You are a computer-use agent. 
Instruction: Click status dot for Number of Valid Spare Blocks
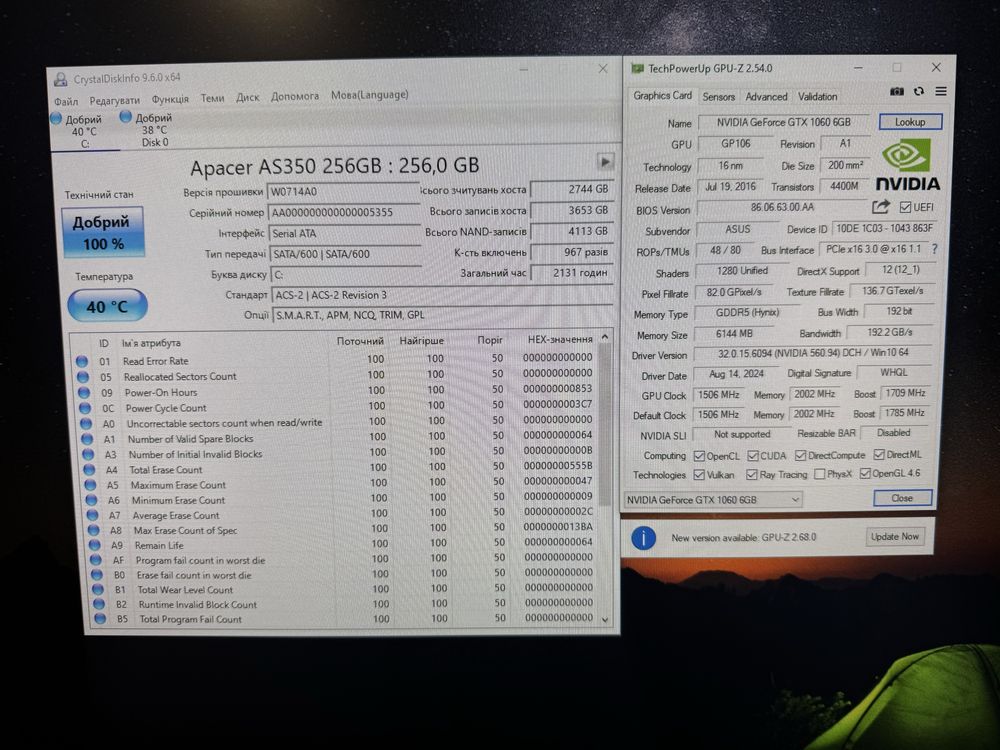(87, 439)
